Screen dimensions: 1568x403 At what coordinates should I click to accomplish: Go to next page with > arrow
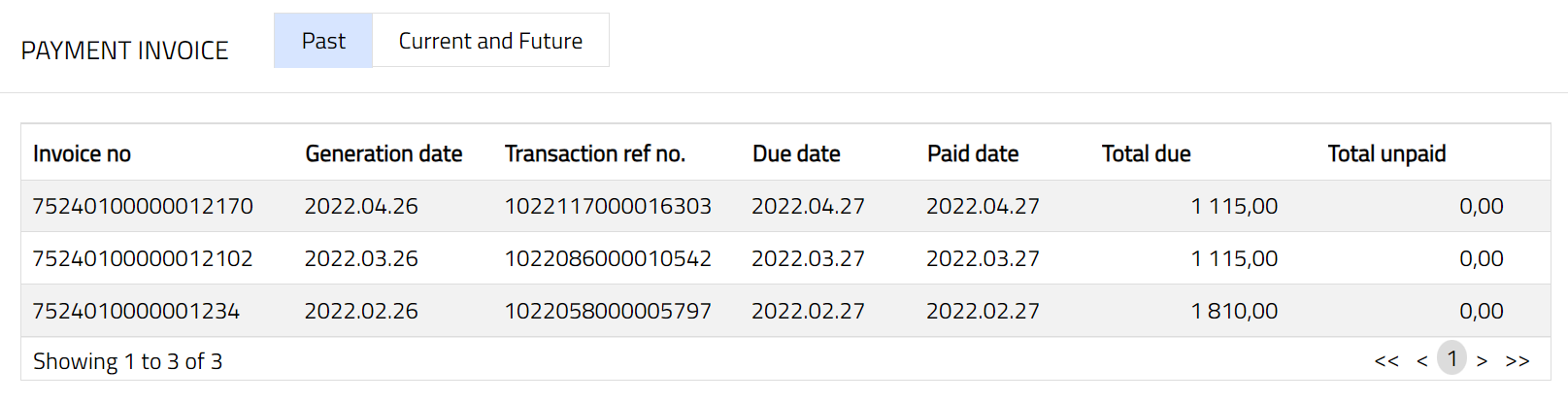click(x=1482, y=361)
